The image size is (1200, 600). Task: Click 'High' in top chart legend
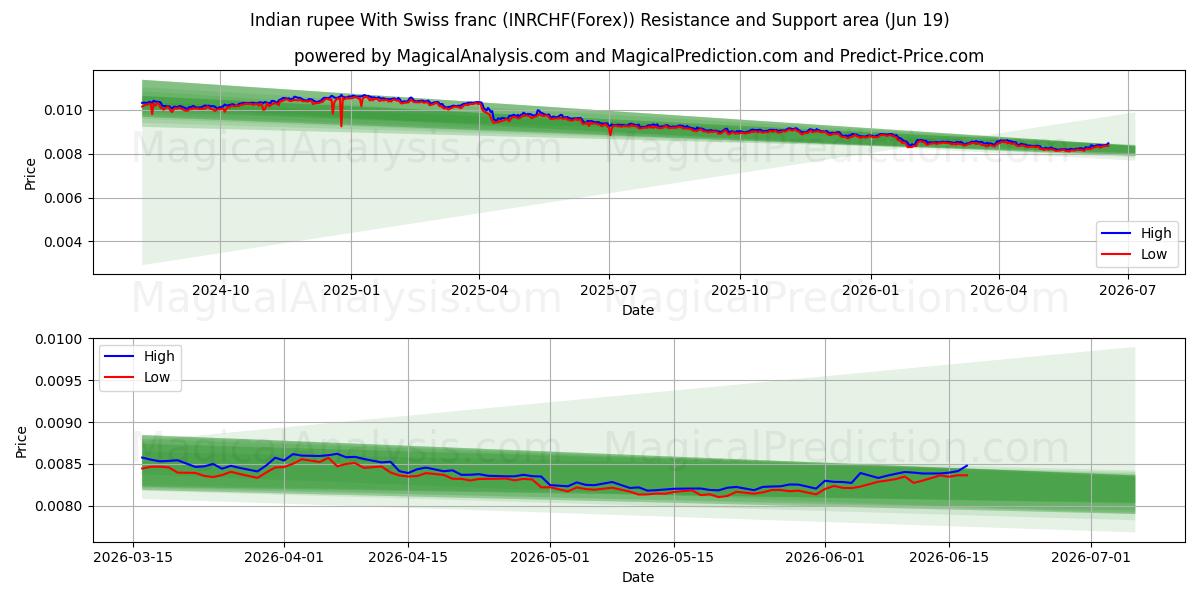click(1156, 233)
